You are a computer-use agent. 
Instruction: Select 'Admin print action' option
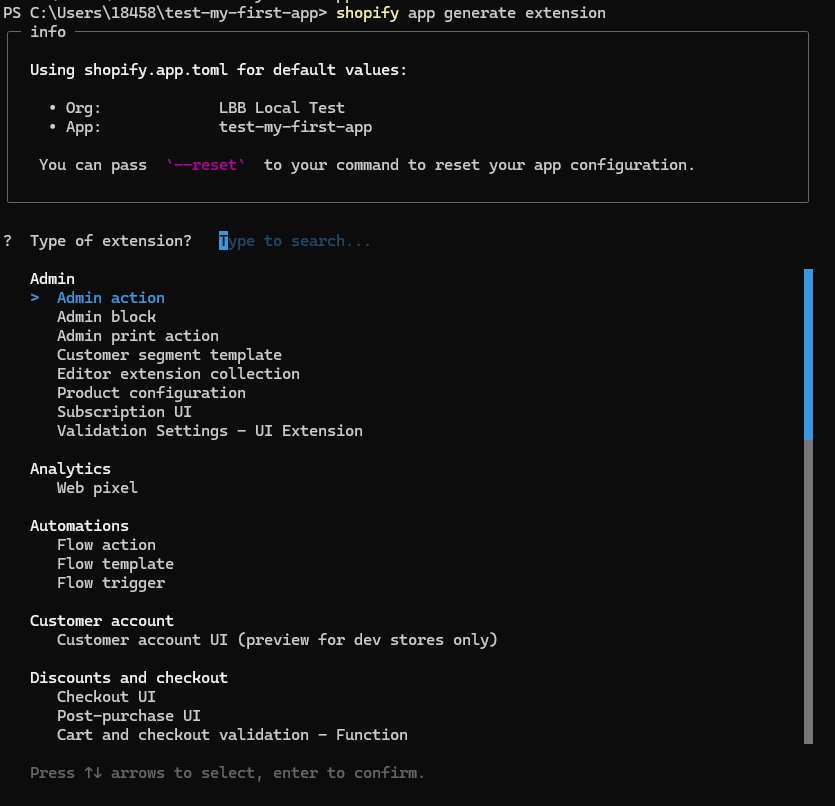point(138,336)
